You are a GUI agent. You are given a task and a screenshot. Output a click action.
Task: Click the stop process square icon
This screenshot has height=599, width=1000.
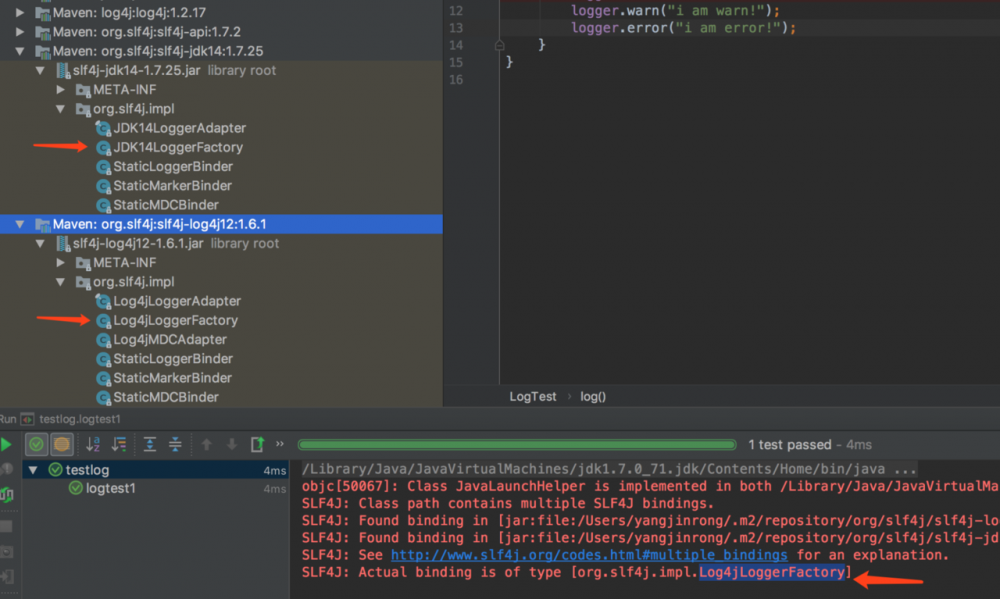(x=6, y=526)
